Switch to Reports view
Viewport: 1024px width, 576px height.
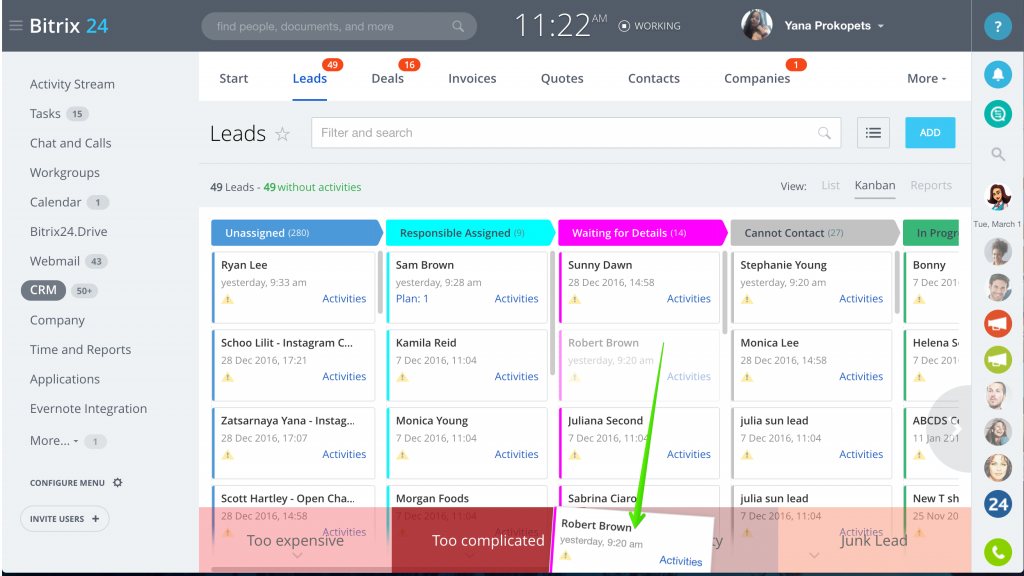pyautogui.click(x=931, y=185)
